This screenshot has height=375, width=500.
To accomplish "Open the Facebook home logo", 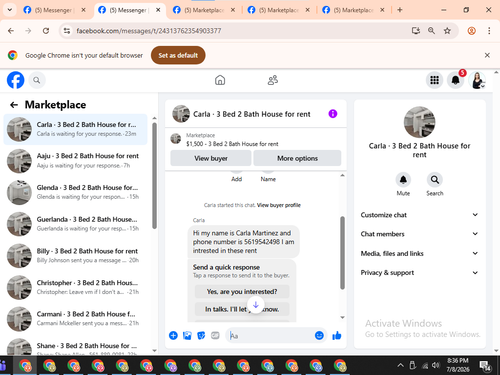I will (16, 80).
